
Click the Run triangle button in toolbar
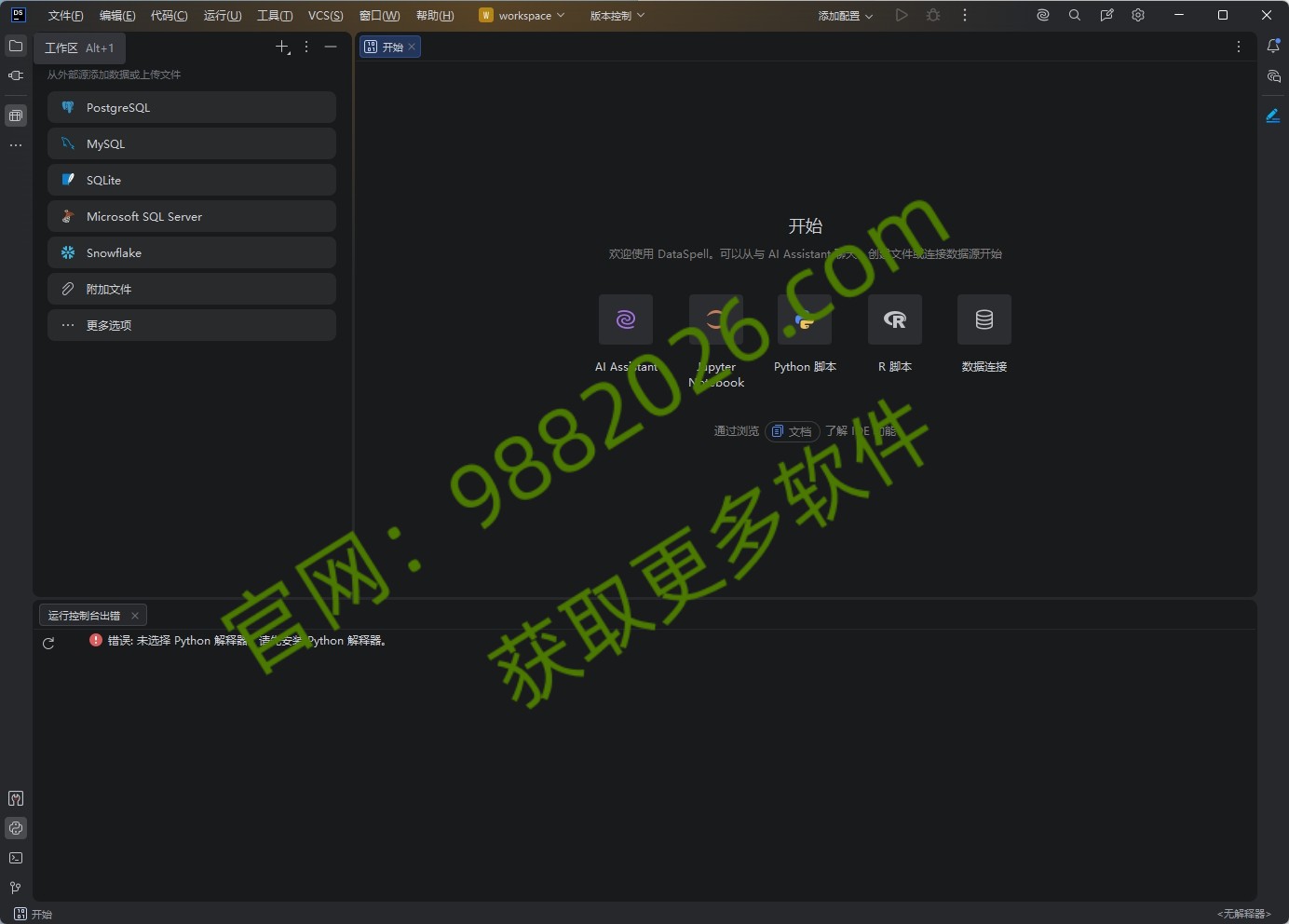click(x=902, y=15)
